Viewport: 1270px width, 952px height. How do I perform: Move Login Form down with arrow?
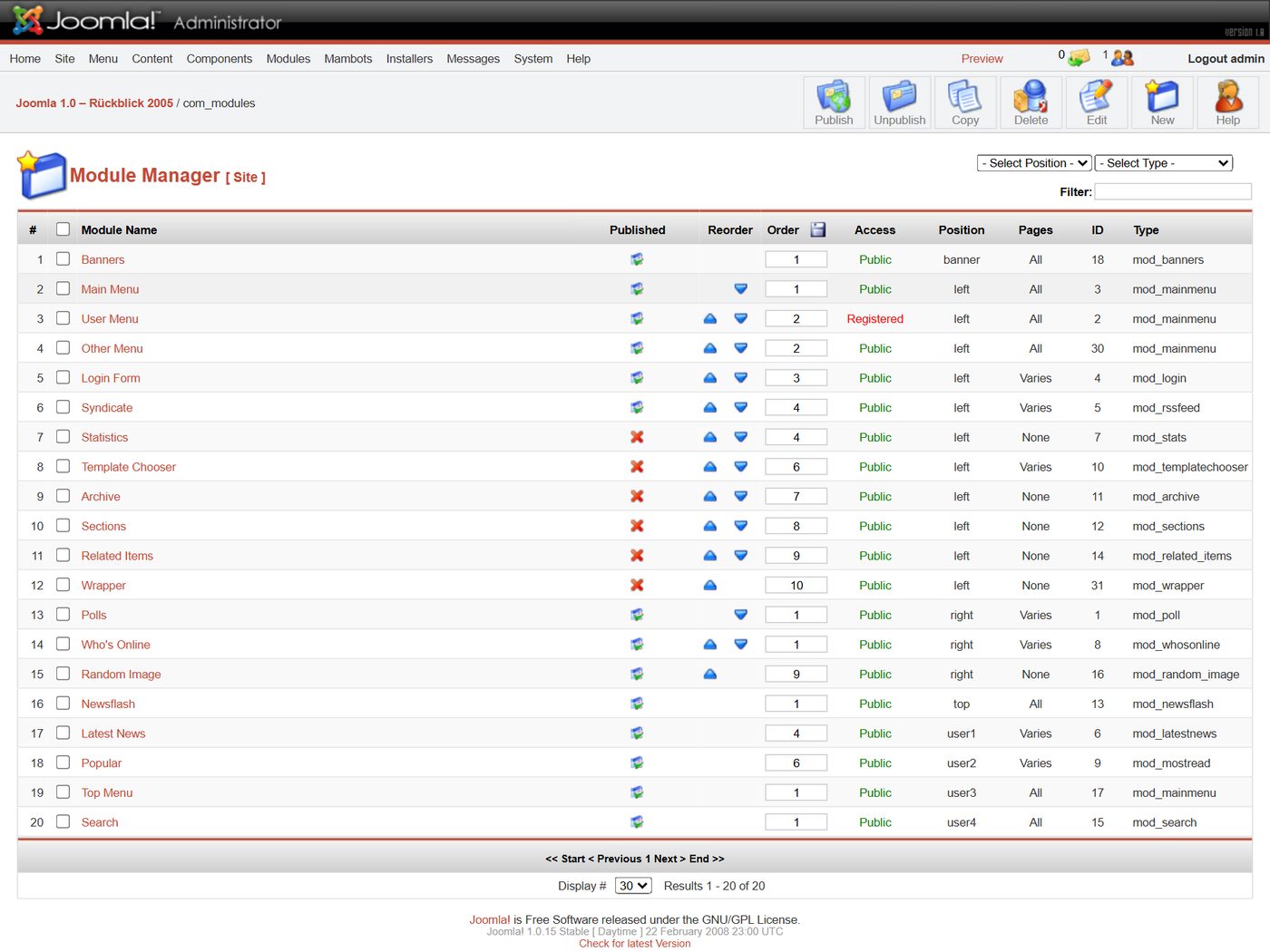[741, 378]
